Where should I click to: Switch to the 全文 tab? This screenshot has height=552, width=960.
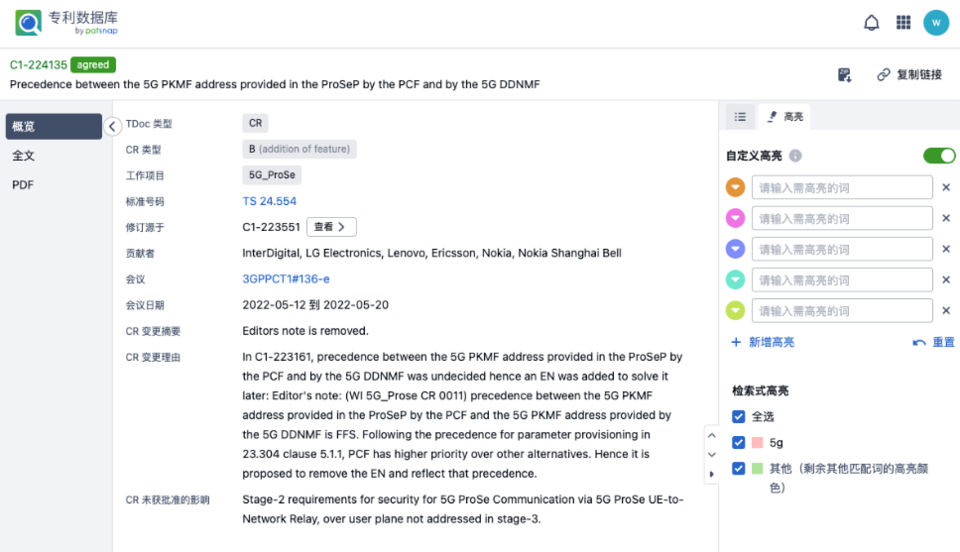[x=23, y=156]
